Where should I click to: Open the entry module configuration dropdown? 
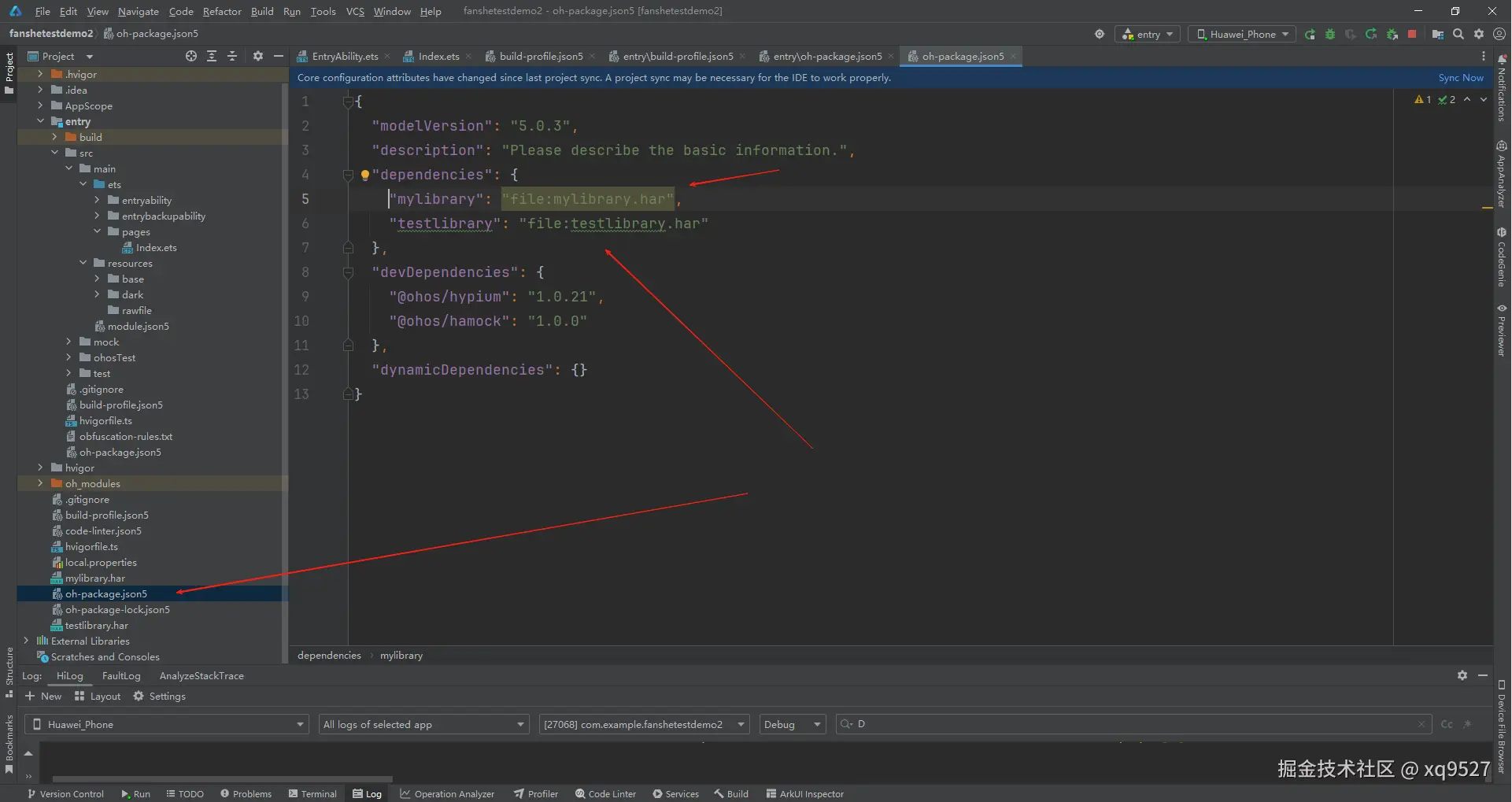click(x=1148, y=34)
